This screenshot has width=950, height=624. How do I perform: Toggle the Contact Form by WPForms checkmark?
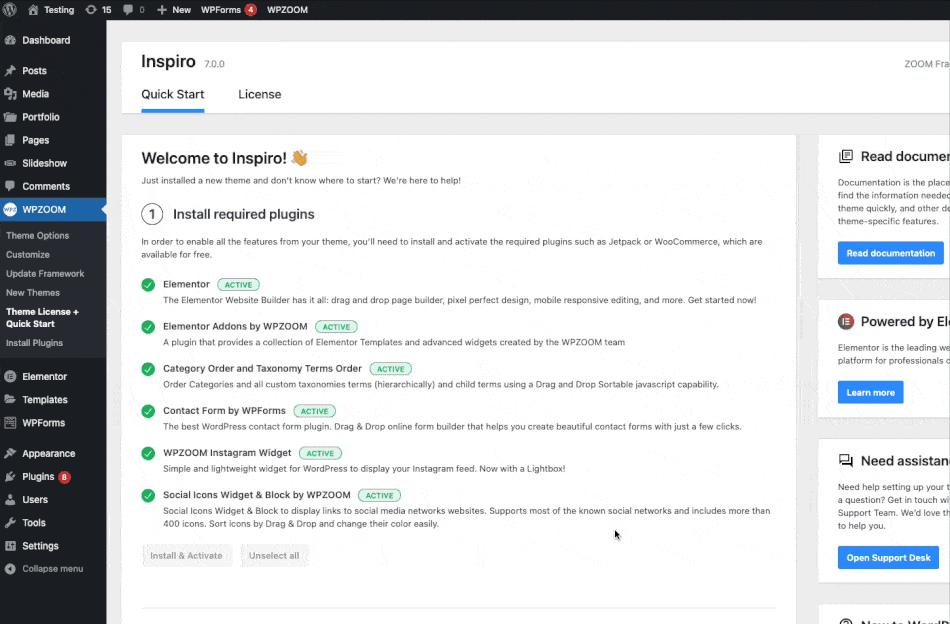tap(148, 411)
